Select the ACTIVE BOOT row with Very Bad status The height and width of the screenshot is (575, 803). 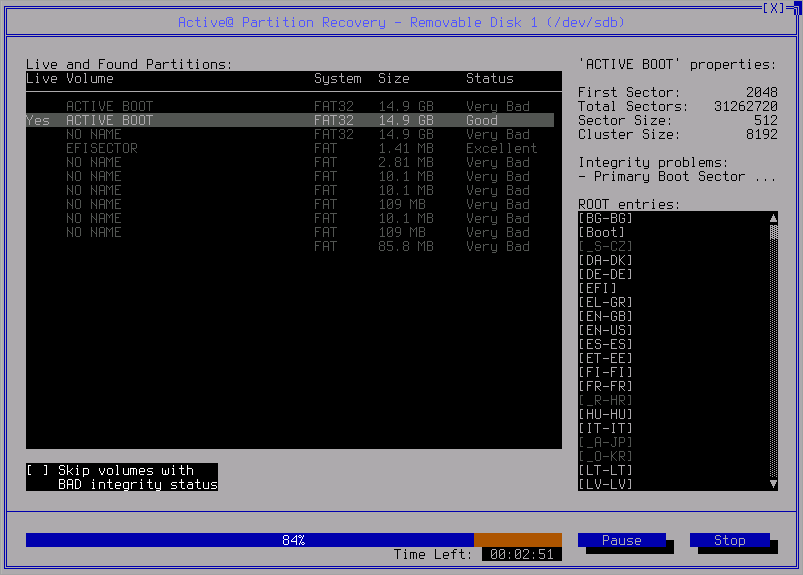tap(290, 107)
